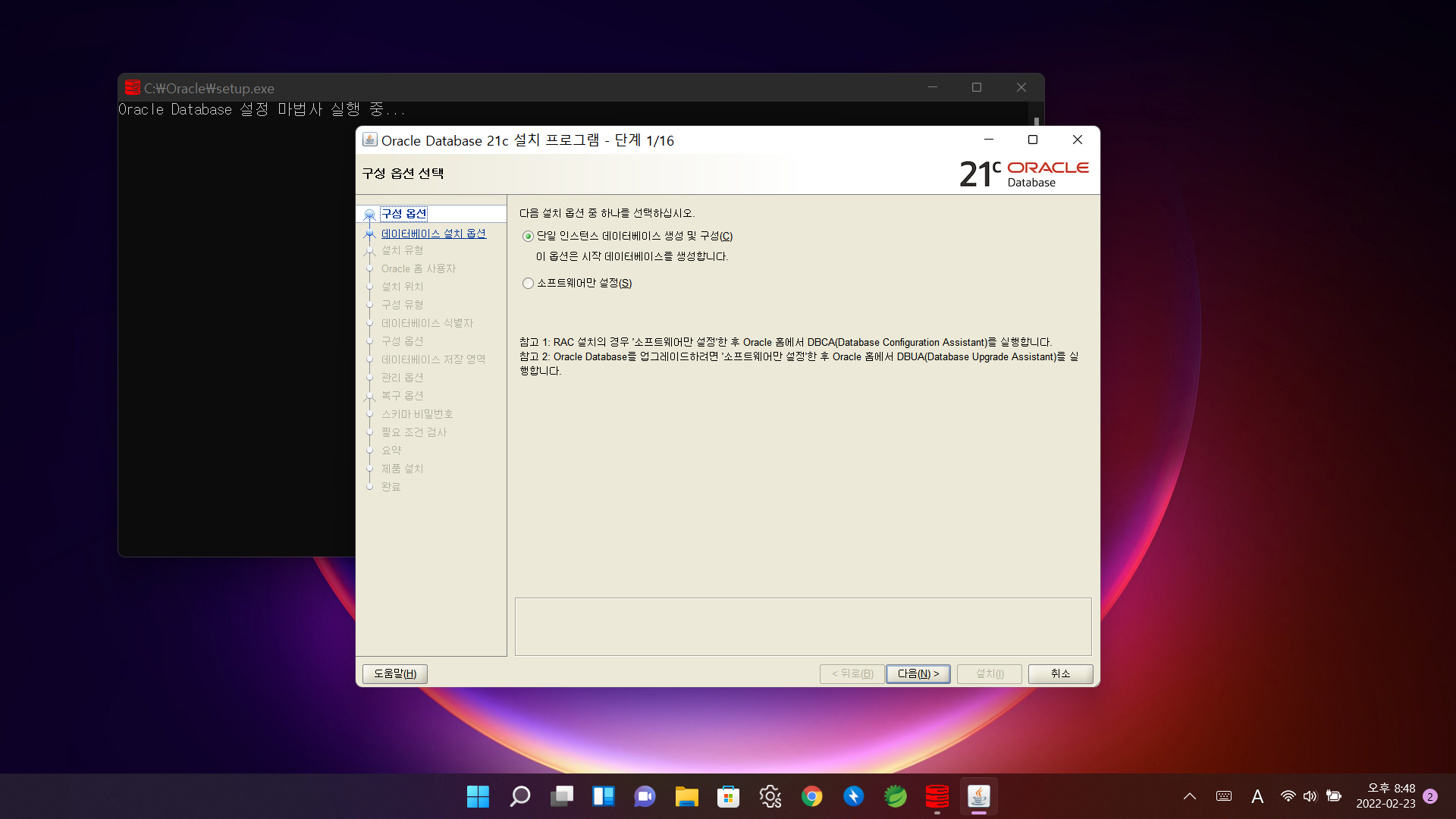Open Task View on the taskbar

(561, 796)
